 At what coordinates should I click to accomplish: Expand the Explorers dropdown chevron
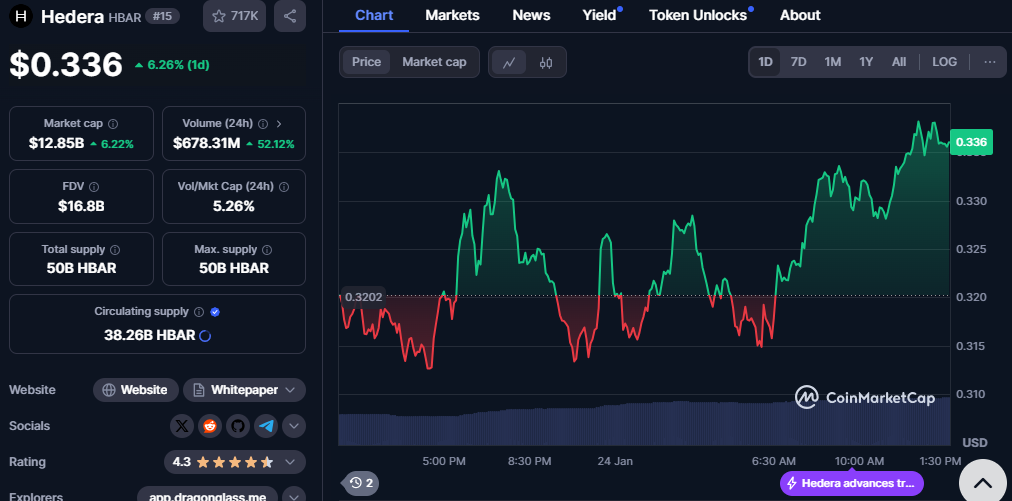point(294,497)
